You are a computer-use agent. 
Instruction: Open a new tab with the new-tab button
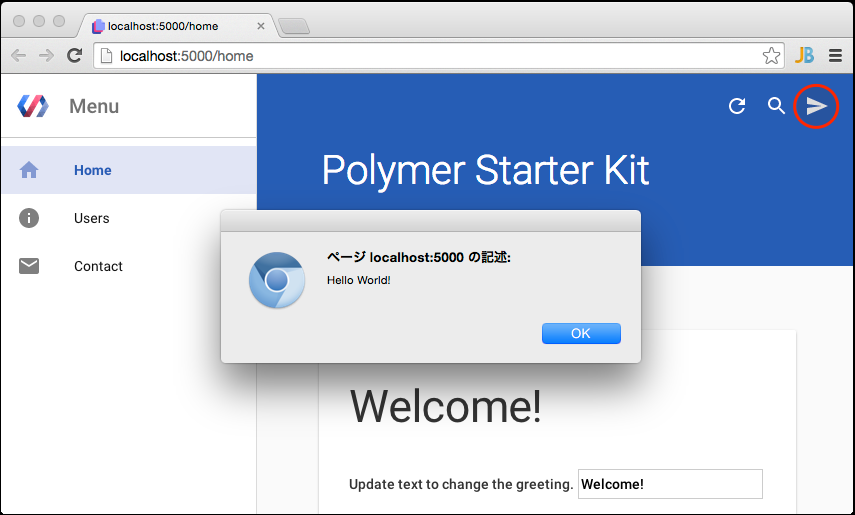[x=294, y=26]
